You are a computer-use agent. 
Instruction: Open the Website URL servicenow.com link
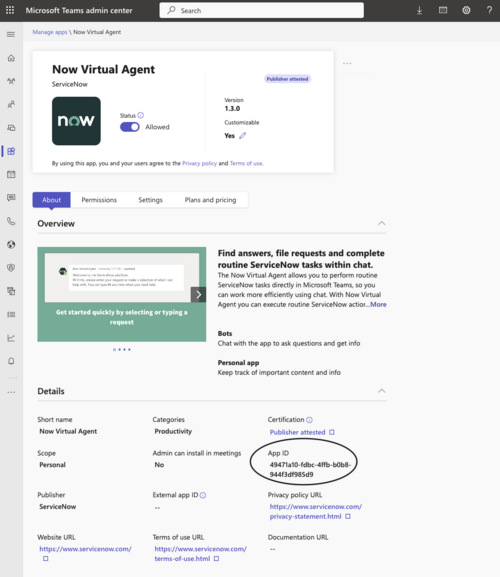pyautogui.click(x=85, y=549)
